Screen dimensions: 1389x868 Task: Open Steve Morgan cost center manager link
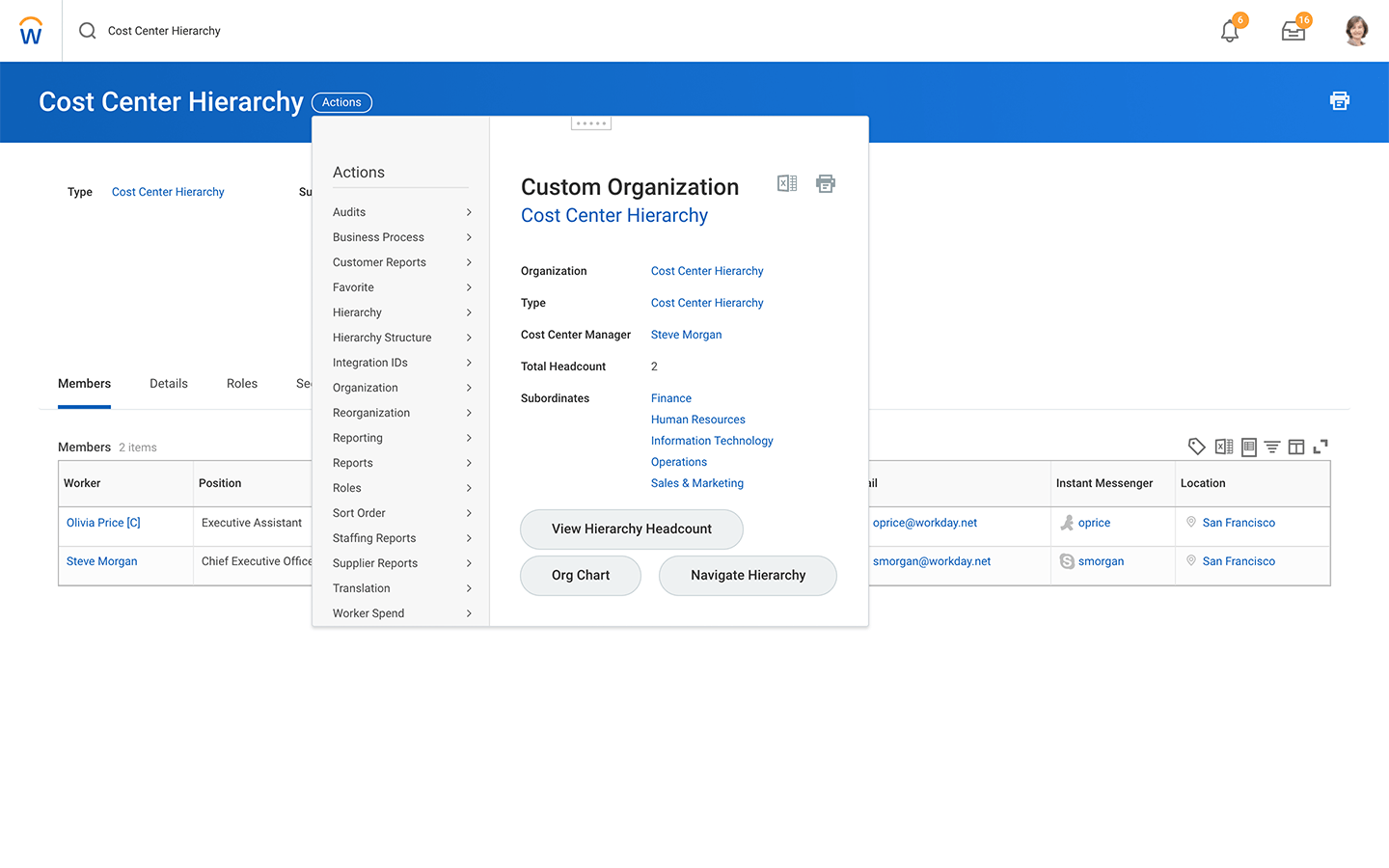click(686, 335)
